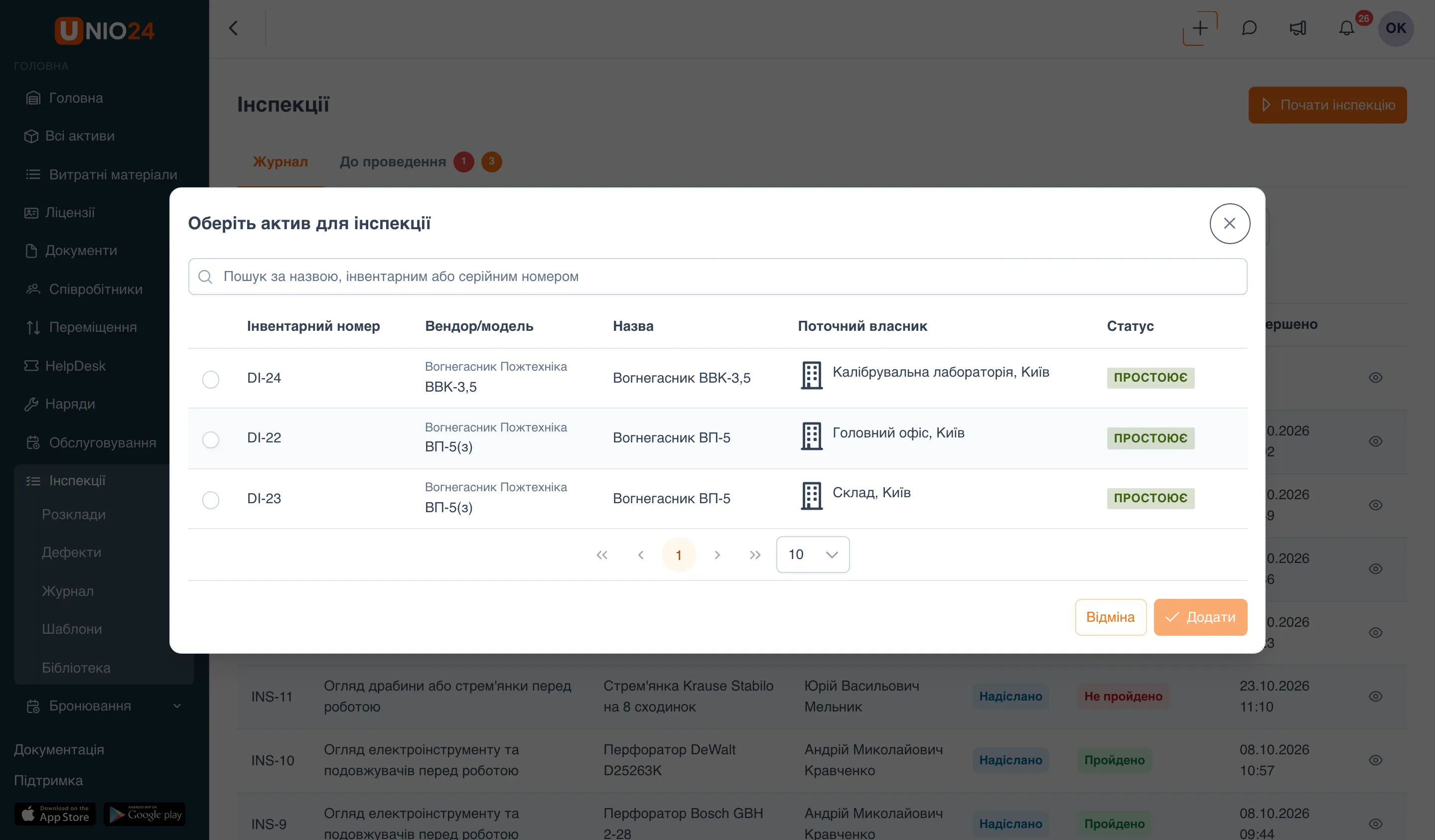Expand the Бронювання sidebar chevron
The image size is (1435, 840).
tap(177, 706)
